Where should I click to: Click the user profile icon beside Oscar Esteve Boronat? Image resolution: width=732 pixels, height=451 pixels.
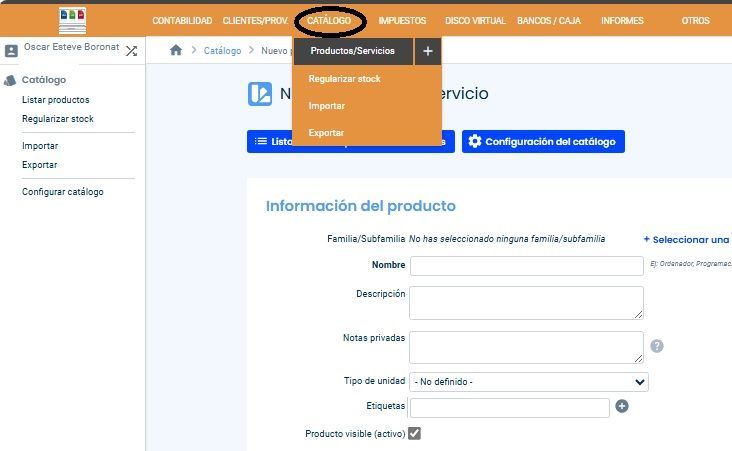[x=11, y=50]
